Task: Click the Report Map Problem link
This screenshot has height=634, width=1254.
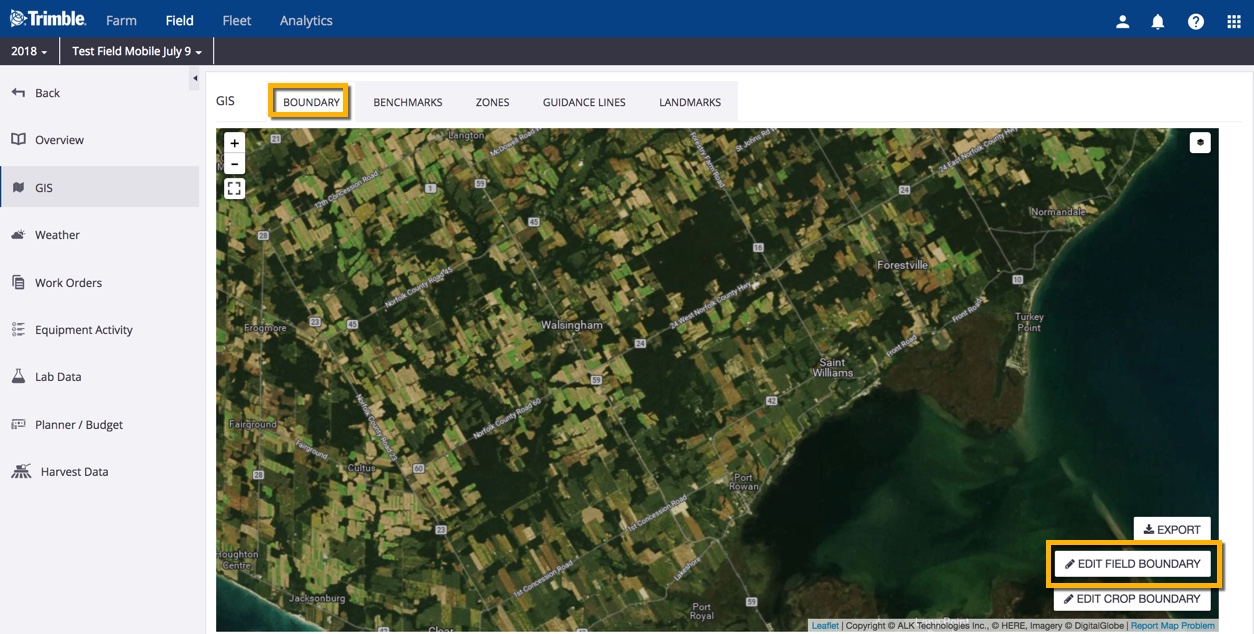Action: tap(1172, 626)
